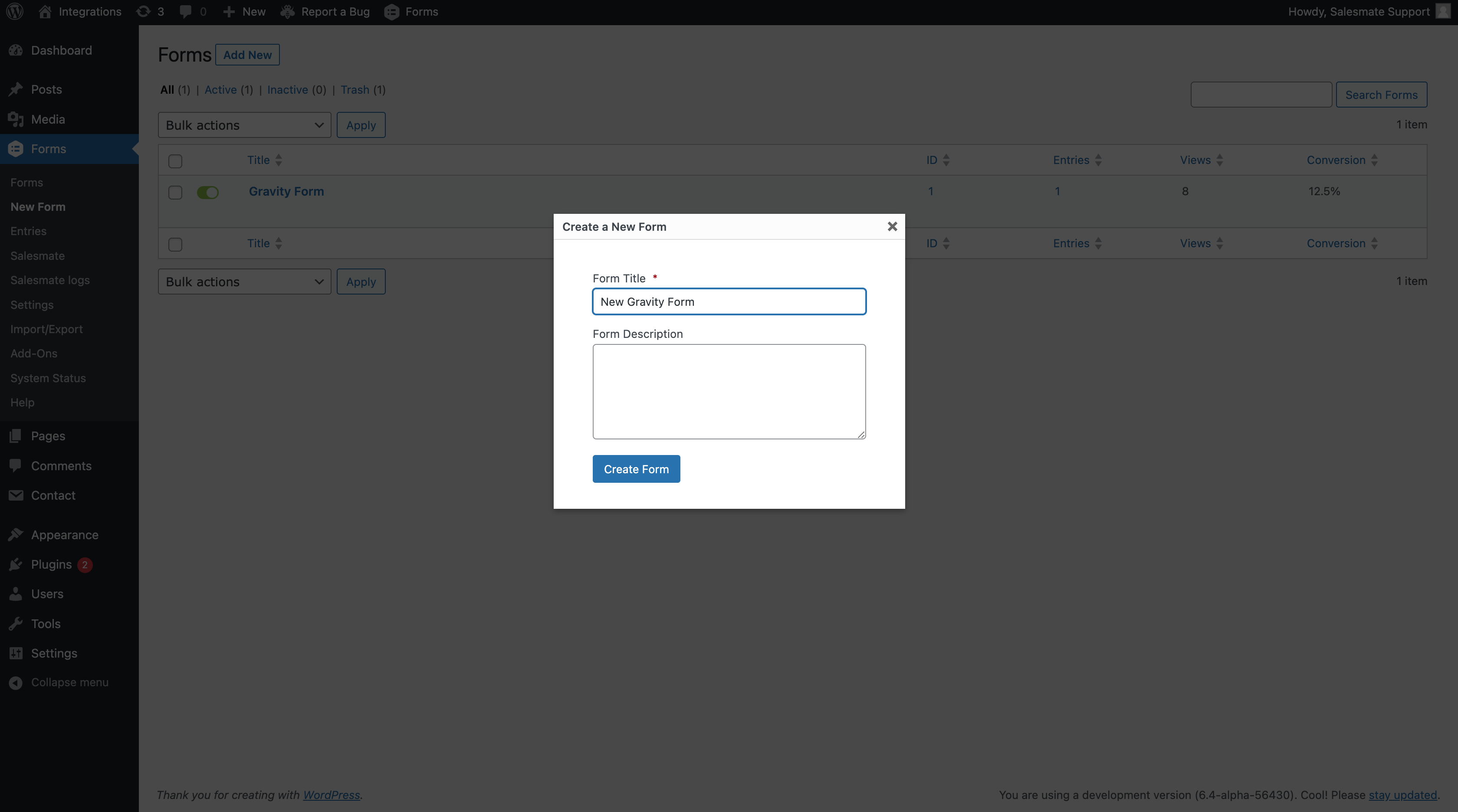Click the search forms input box
Image resolution: width=1458 pixels, height=812 pixels.
[1261, 95]
